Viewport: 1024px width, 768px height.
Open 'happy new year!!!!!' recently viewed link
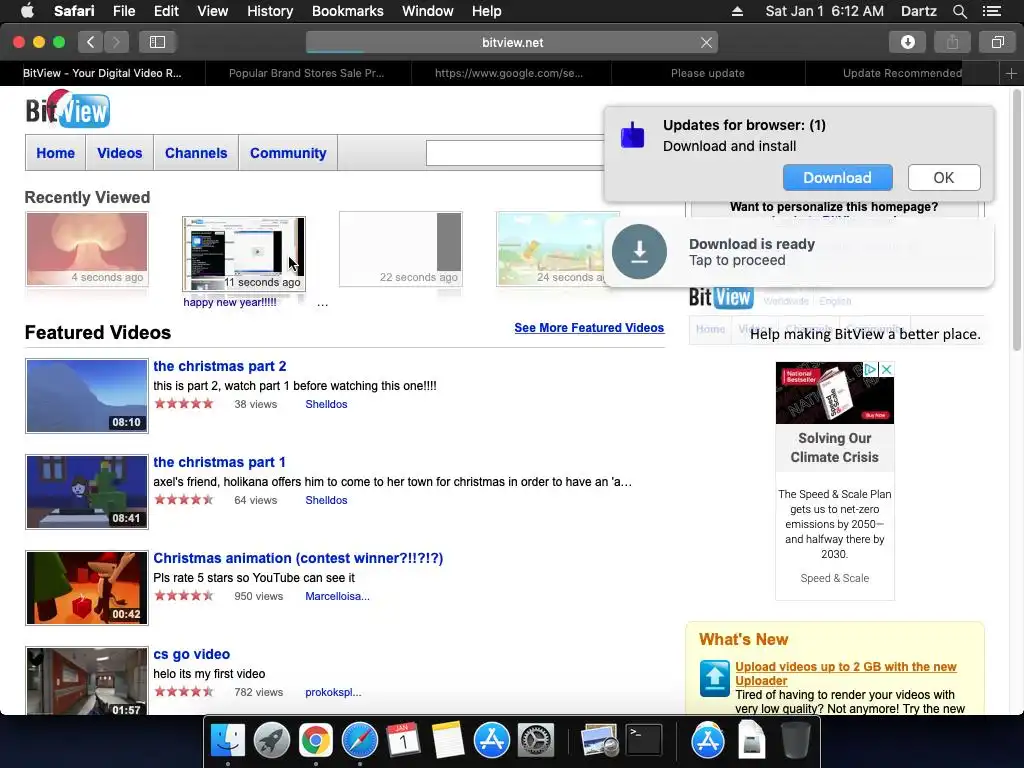coord(230,302)
